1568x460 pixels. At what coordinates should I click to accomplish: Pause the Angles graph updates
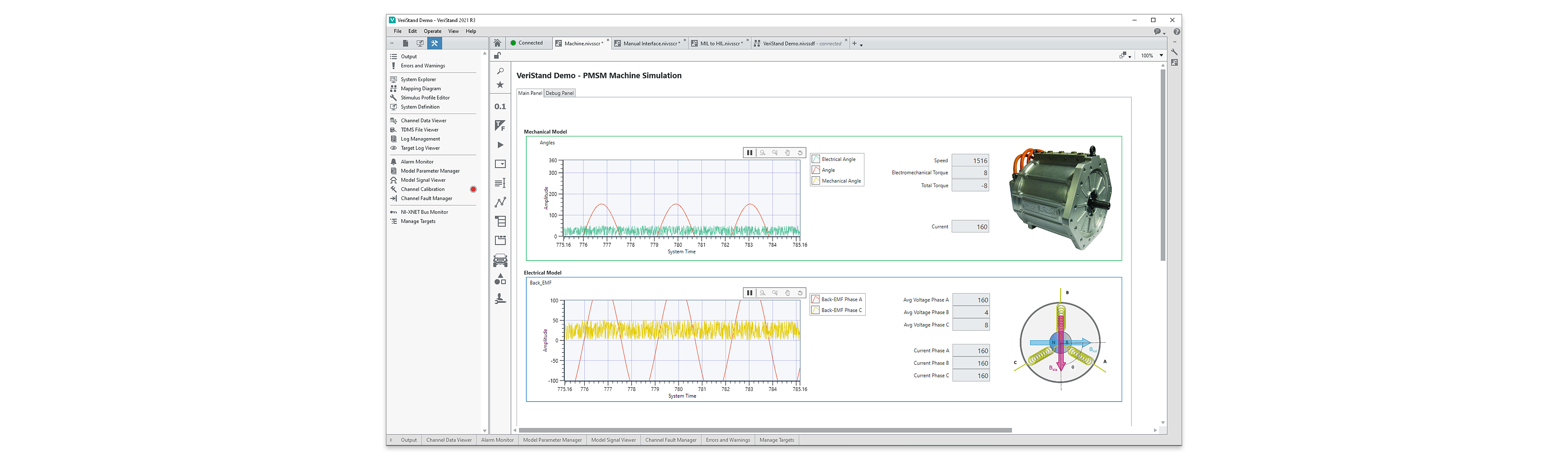coord(750,153)
